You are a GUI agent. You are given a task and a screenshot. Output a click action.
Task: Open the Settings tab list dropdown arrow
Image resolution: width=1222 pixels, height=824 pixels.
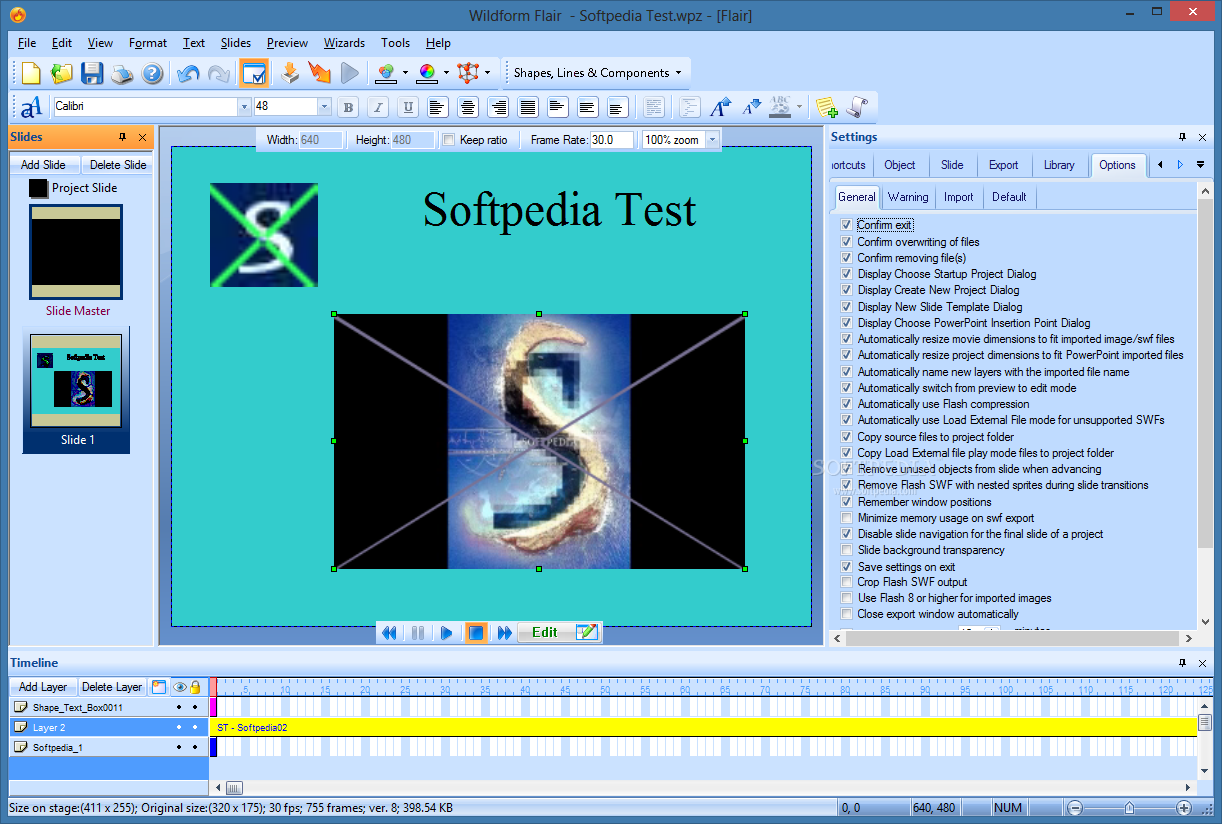pos(1200,165)
